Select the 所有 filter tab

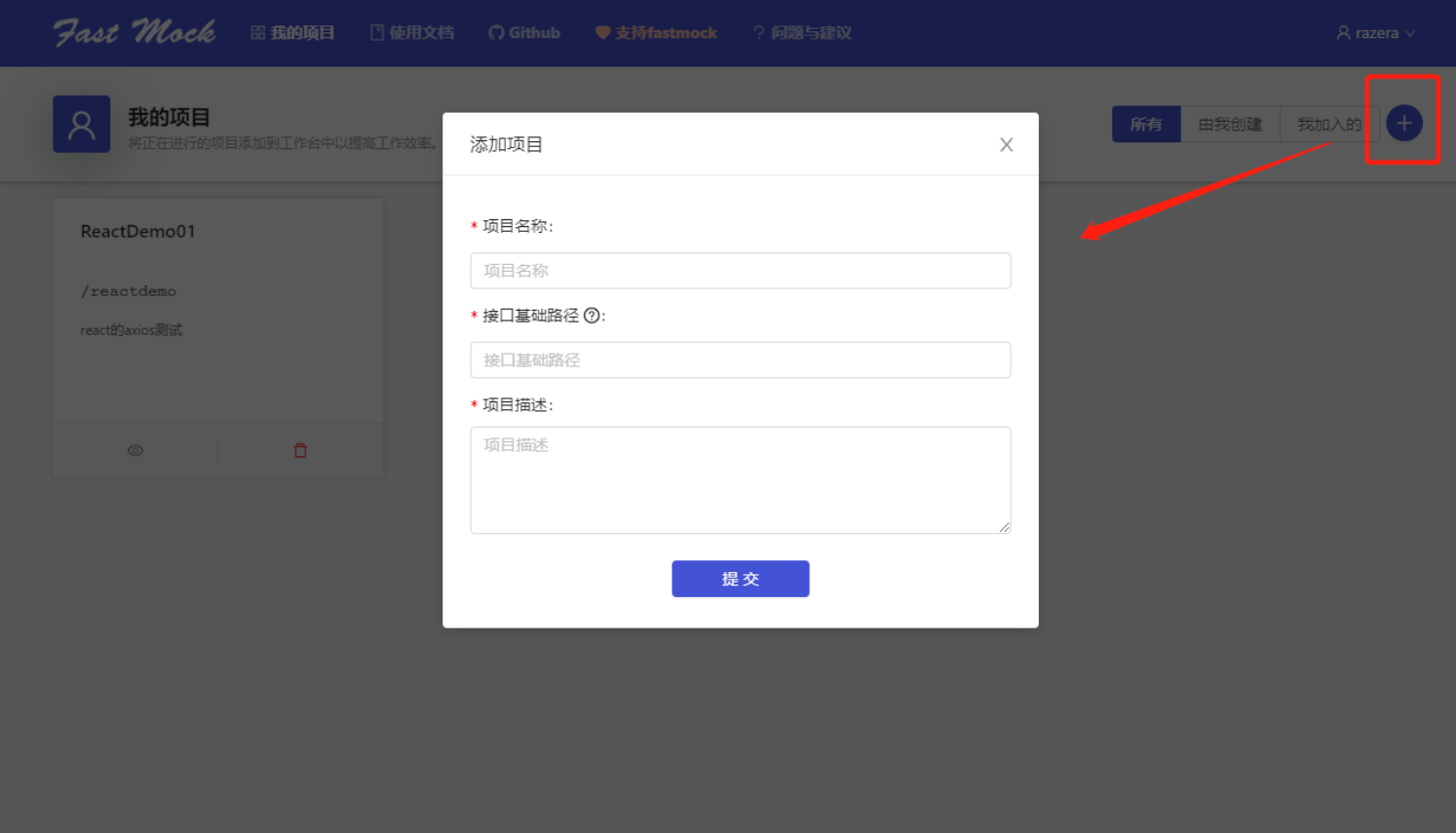1146,124
